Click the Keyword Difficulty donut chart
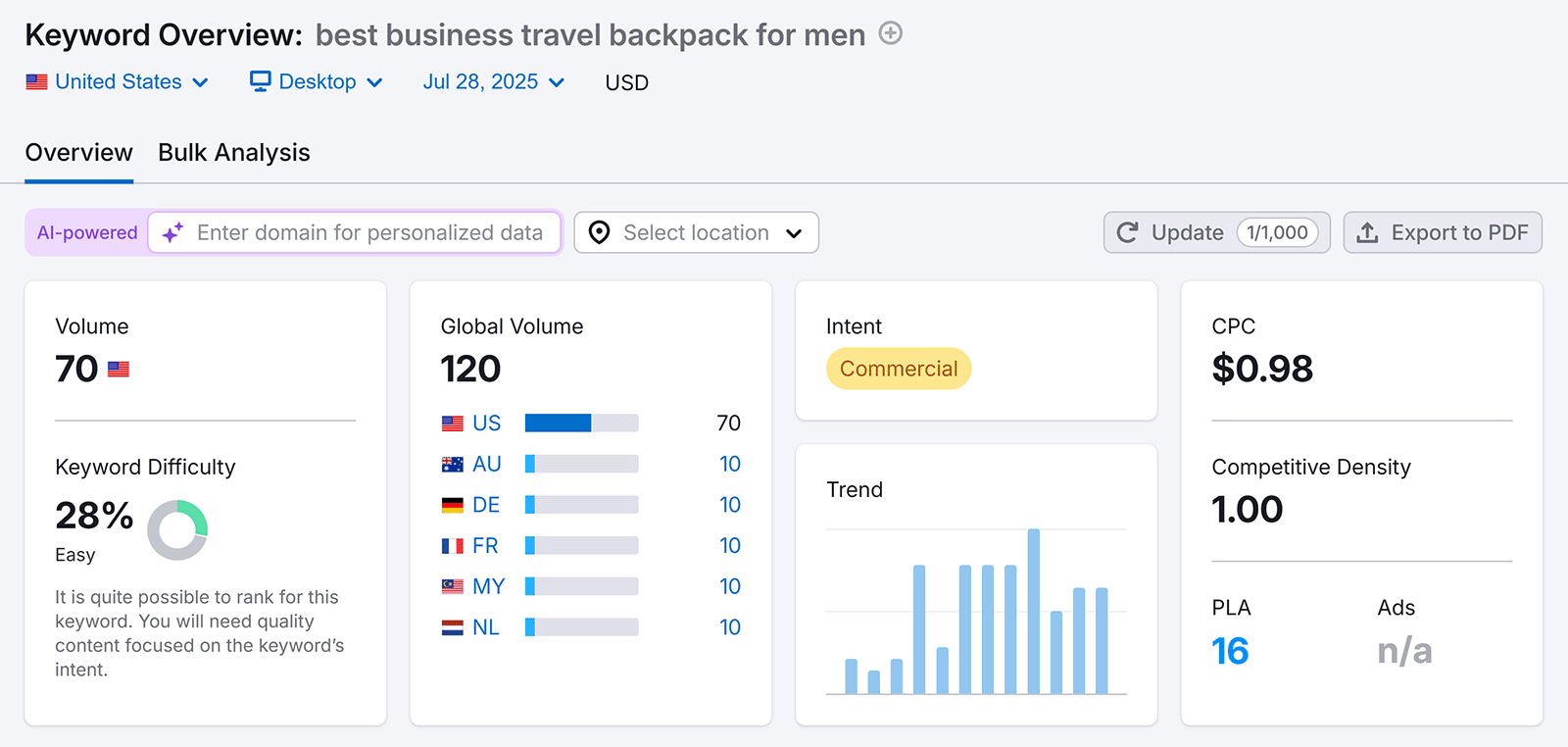The height and width of the screenshot is (747, 1568). point(177,530)
